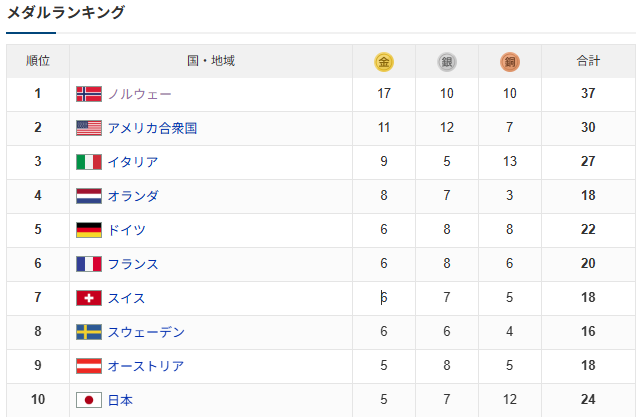Click the bronze medal column icon
The image size is (642, 417).
click(510, 62)
